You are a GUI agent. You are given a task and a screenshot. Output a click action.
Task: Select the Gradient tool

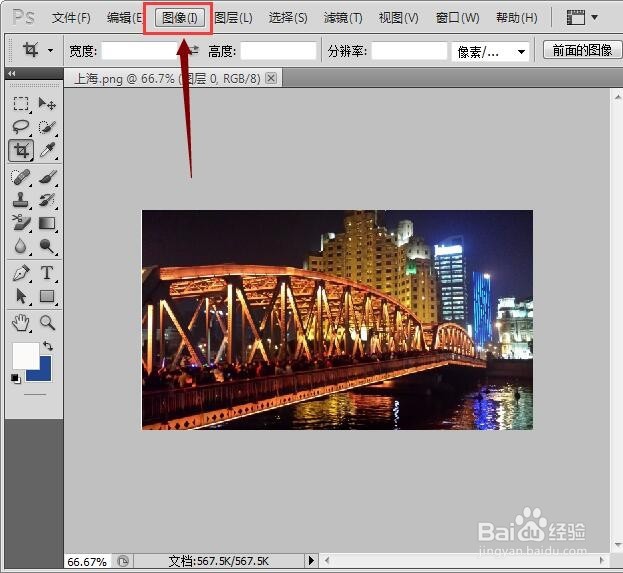click(x=47, y=223)
